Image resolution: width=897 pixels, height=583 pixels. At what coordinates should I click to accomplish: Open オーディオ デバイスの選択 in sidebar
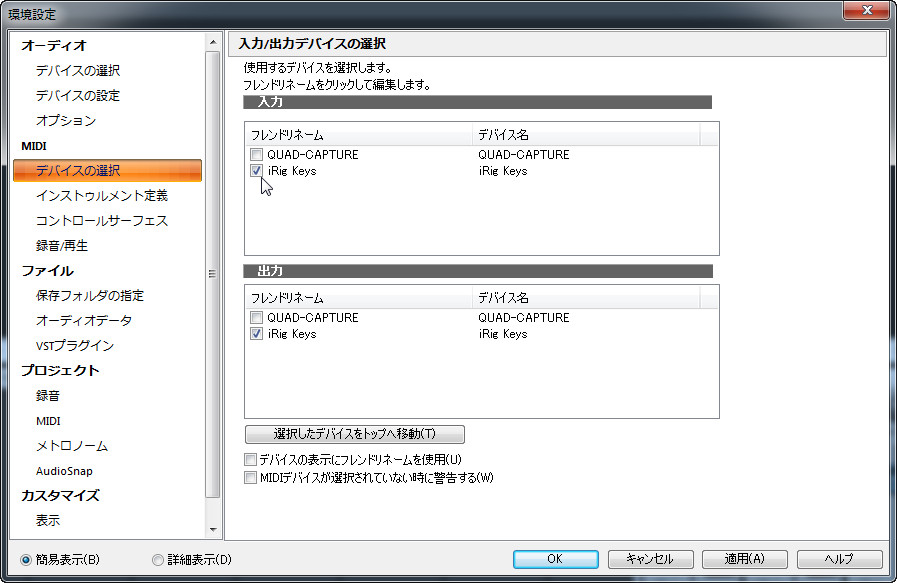(78, 70)
